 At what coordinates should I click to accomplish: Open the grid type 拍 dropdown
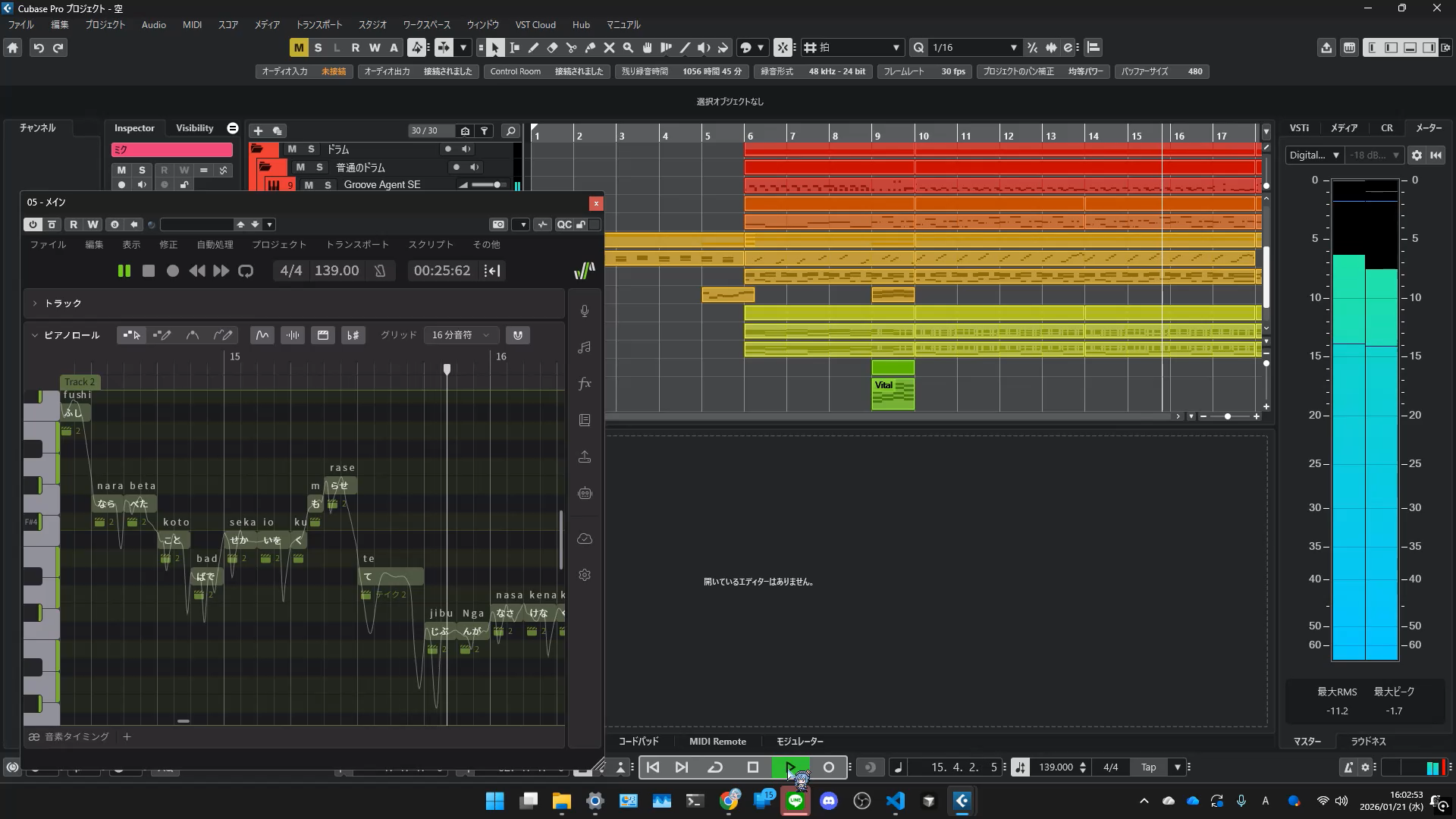click(x=853, y=48)
